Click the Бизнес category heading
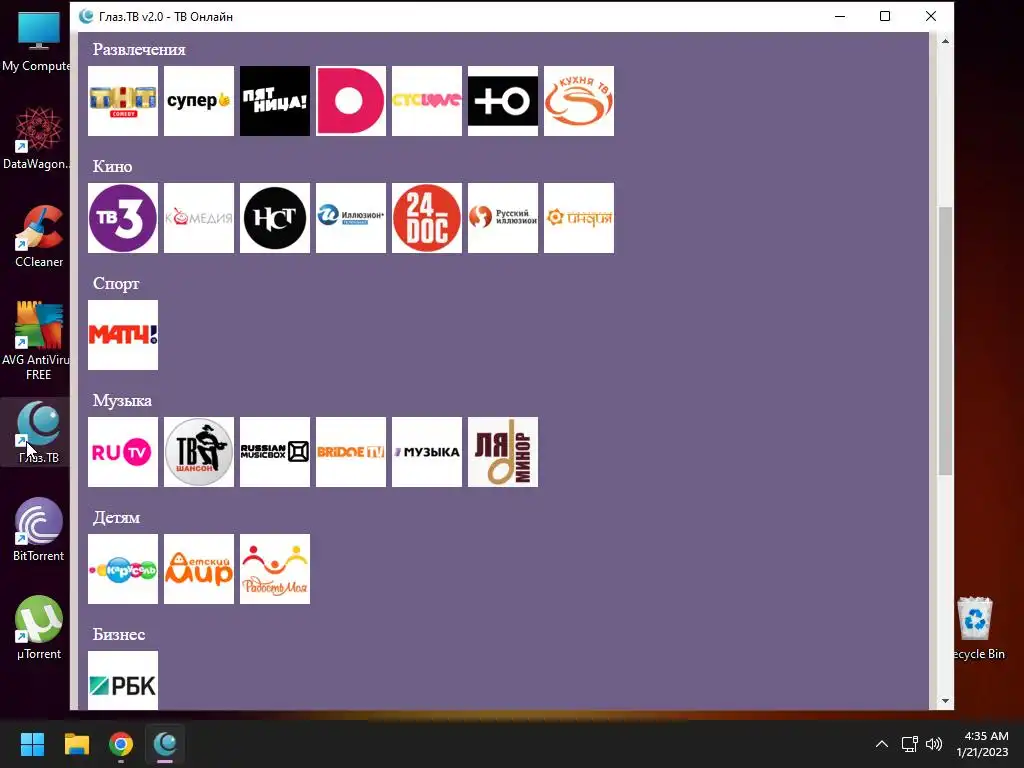 tap(119, 634)
